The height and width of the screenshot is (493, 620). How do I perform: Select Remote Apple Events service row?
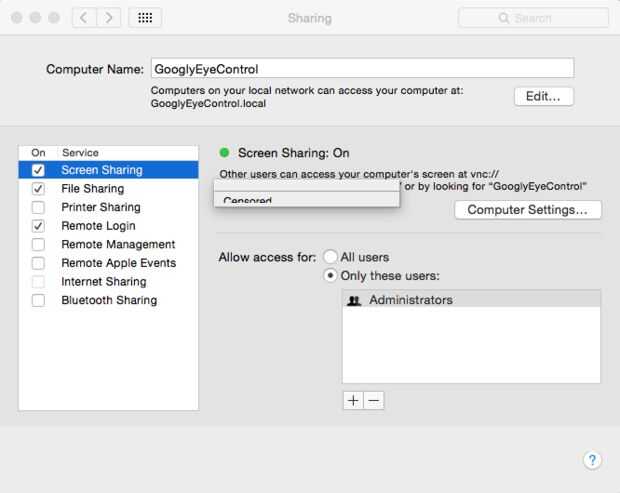point(118,263)
